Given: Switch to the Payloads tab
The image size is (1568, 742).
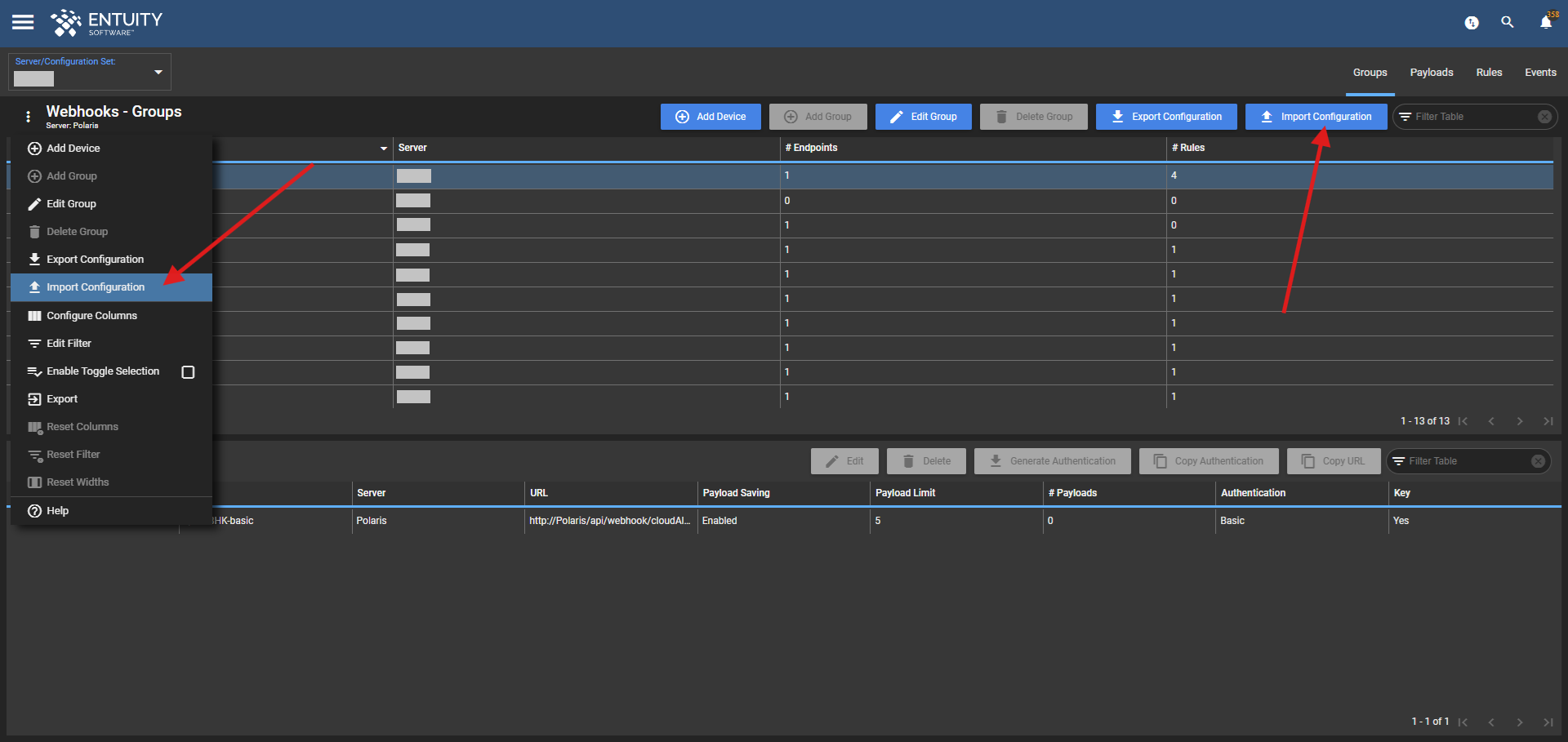Looking at the screenshot, I should coord(1432,73).
